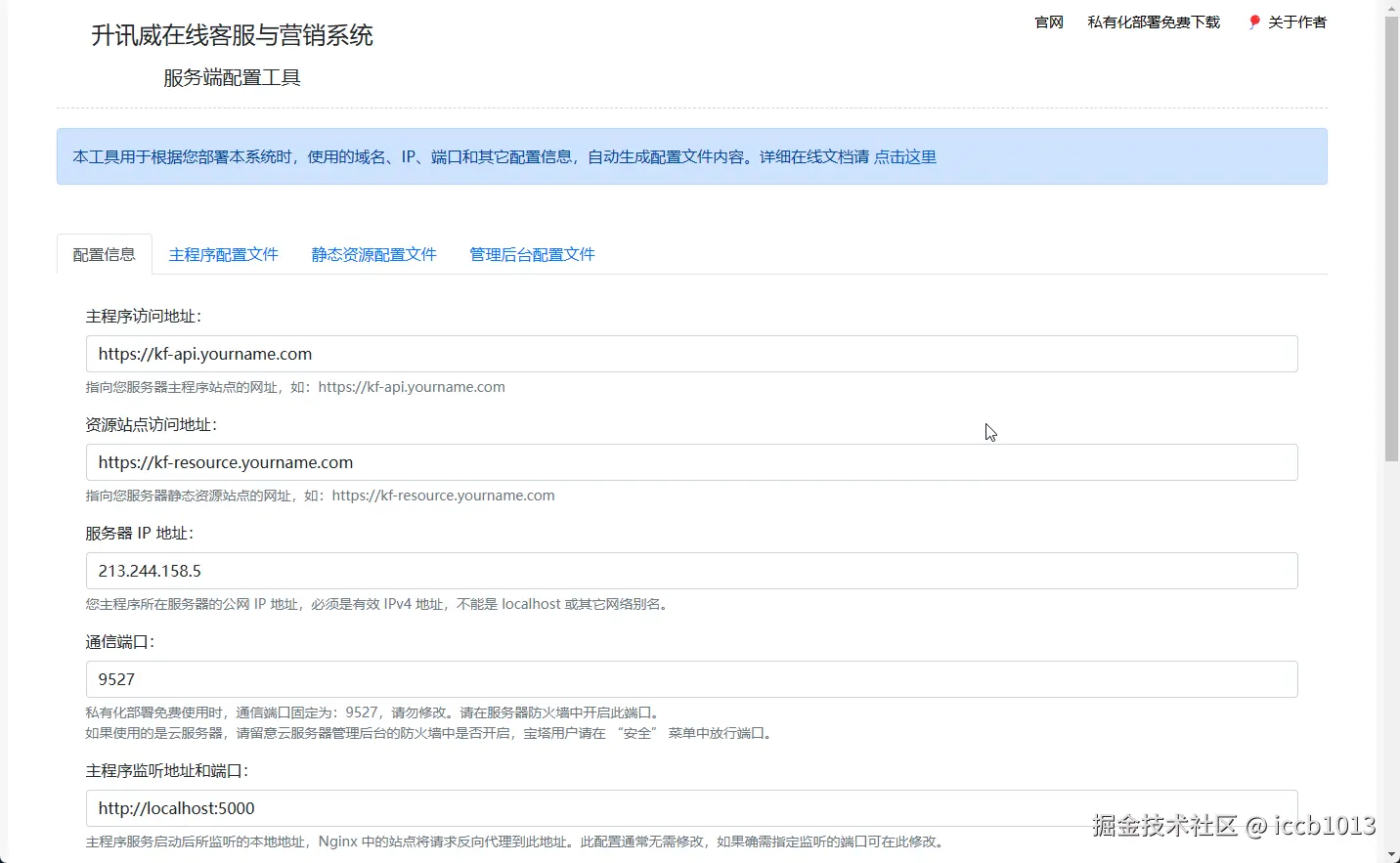This screenshot has height=863, width=1400.
Task: Open the 官网 link
Action: (x=1049, y=22)
